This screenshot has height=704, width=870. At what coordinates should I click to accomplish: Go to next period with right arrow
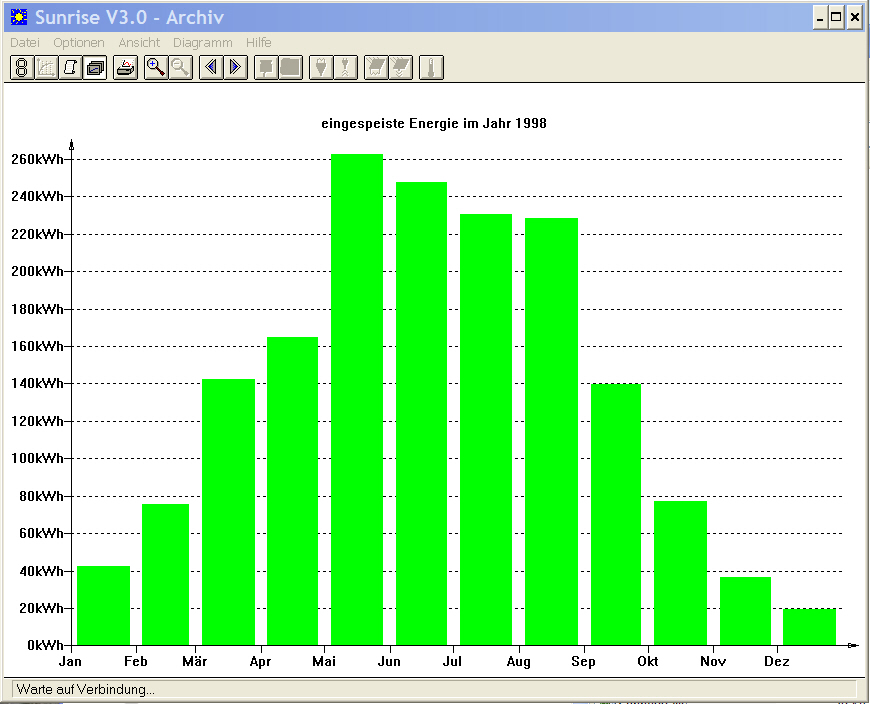point(235,68)
